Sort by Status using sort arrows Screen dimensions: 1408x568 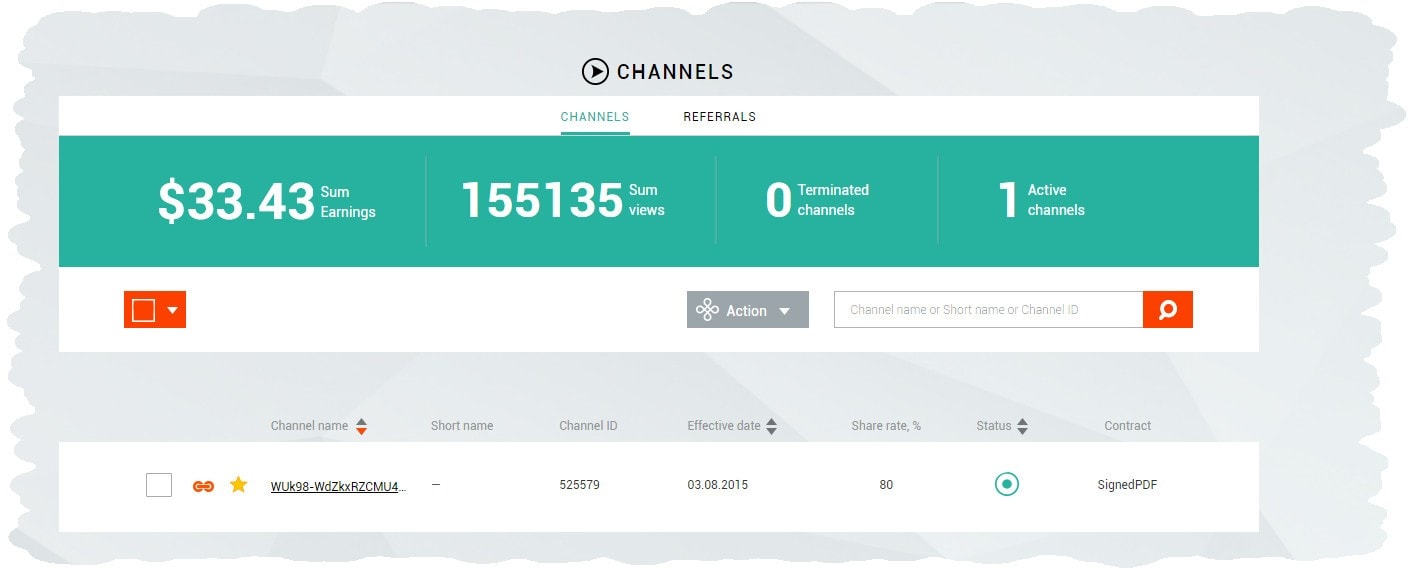[1022, 426]
